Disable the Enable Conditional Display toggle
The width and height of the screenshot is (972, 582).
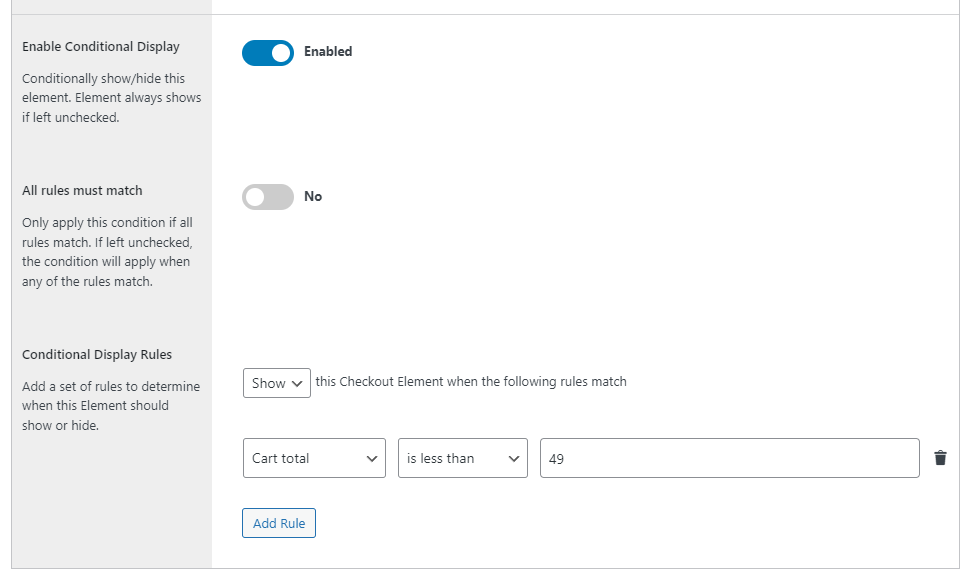pyautogui.click(x=267, y=51)
